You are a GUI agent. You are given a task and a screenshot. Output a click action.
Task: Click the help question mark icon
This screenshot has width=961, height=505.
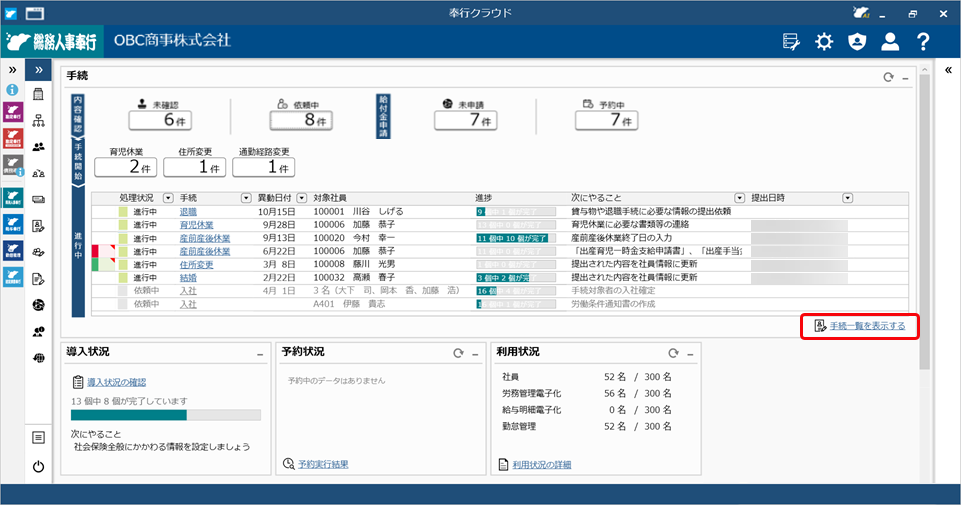pyautogui.click(x=923, y=41)
